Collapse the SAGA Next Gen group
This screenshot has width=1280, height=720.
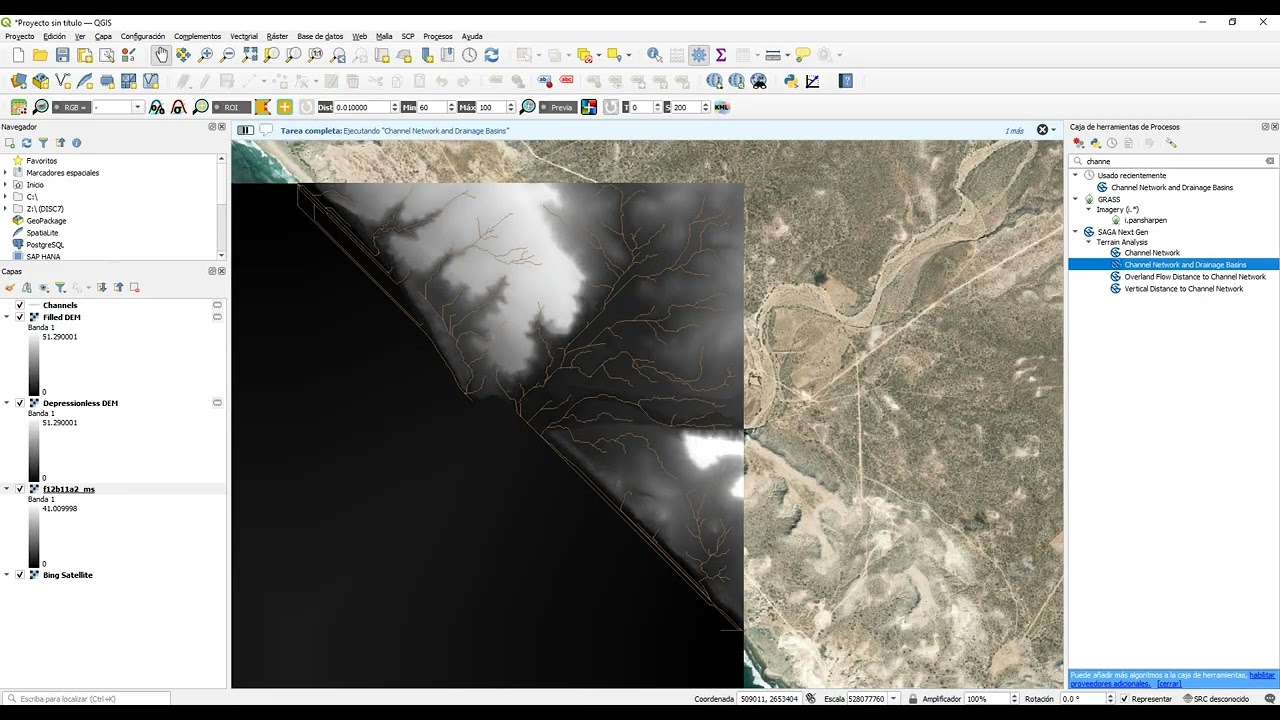(x=1076, y=232)
